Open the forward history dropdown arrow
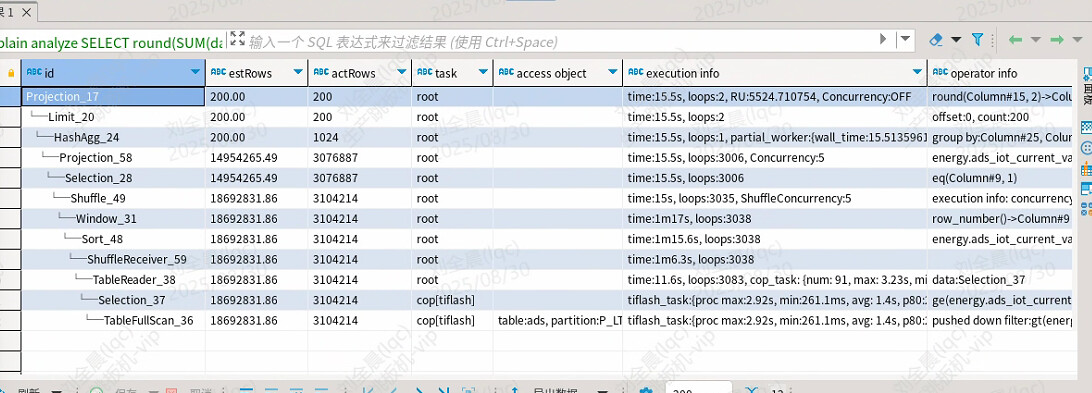The image size is (1092, 393). (1077, 40)
